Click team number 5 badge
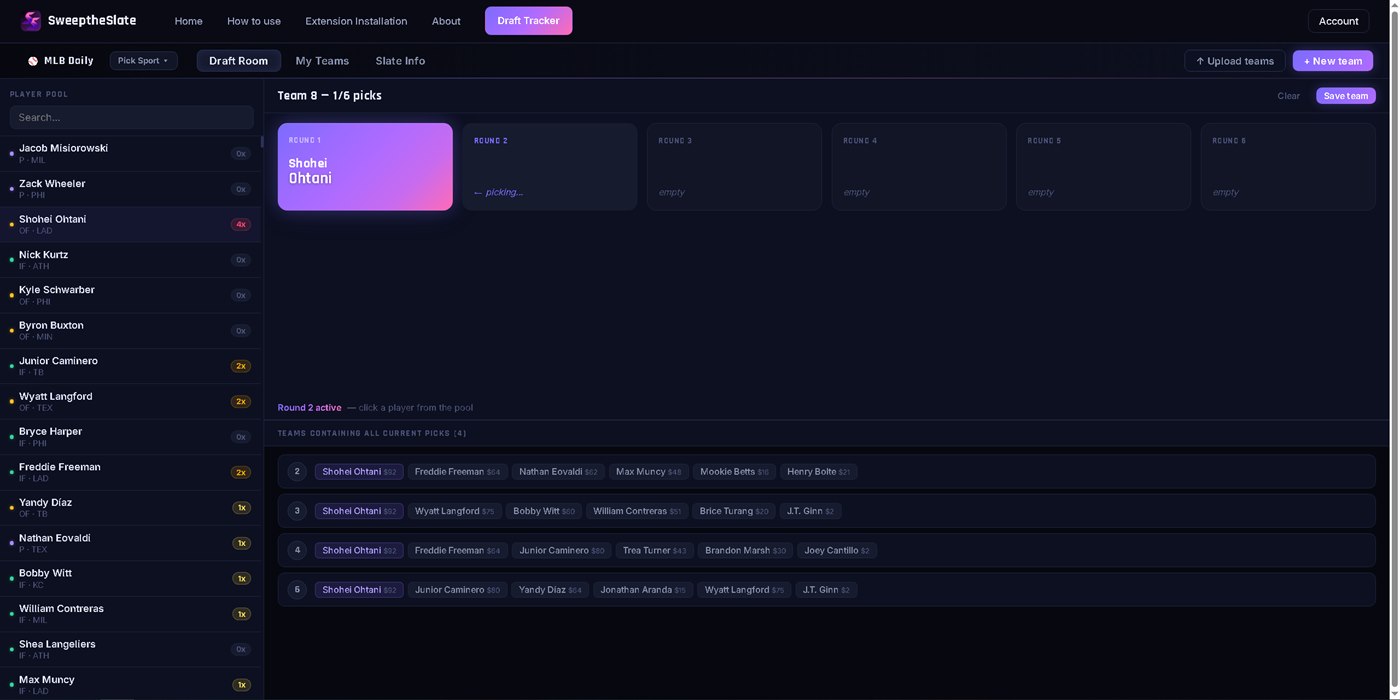The width and height of the screenshot is (1400, 700). coord(297,590)
